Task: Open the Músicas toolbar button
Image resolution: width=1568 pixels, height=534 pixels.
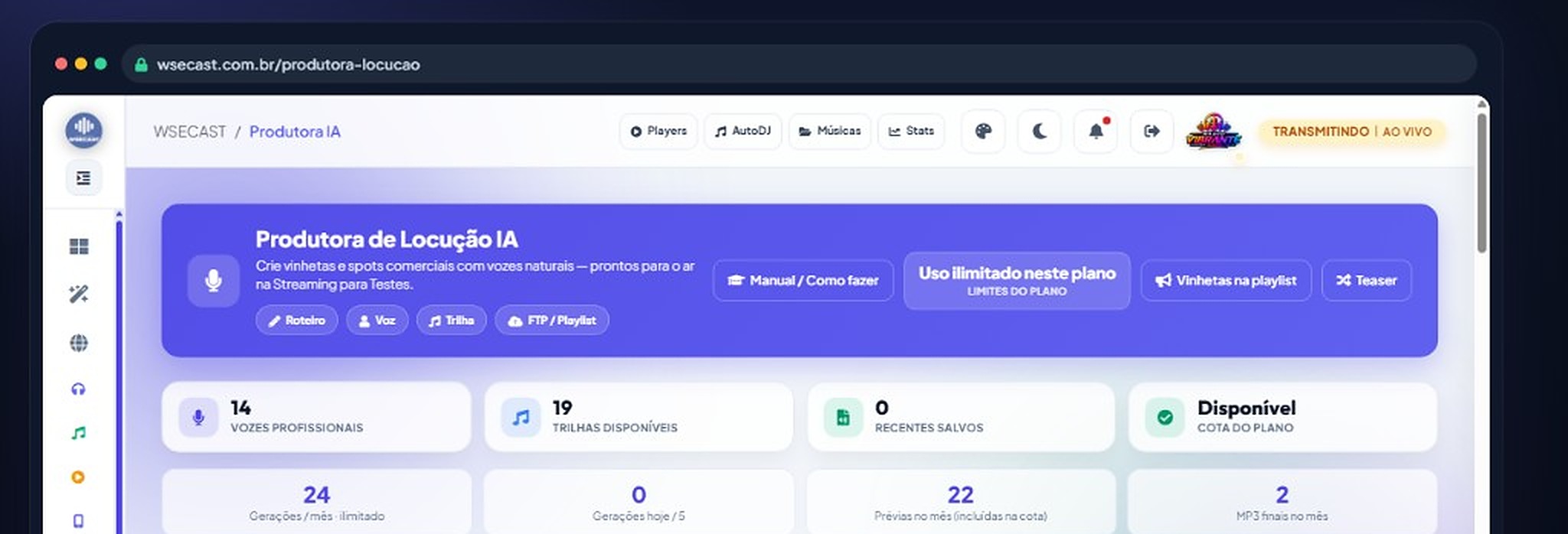Action: (x=830, y=132)
